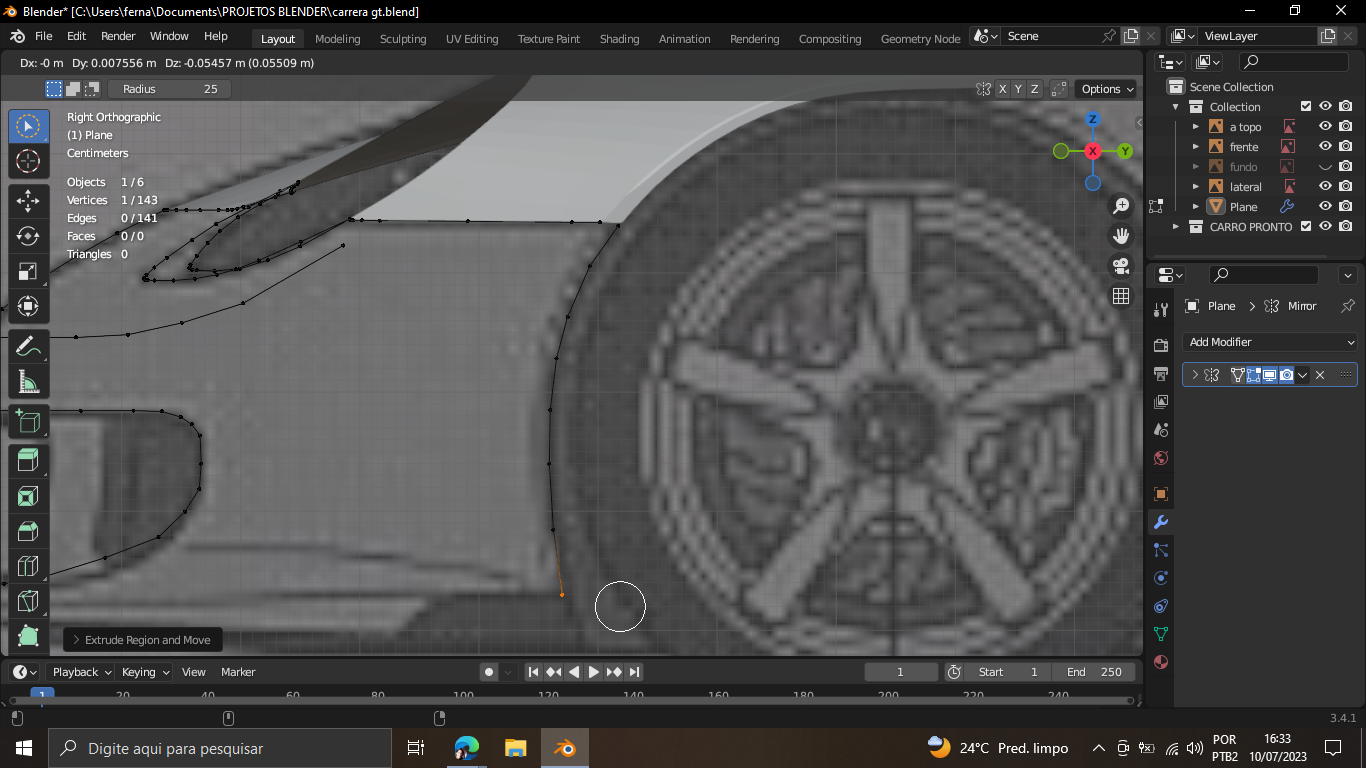Open the Render menu
1366x768 pixels.
click(118, 36)
